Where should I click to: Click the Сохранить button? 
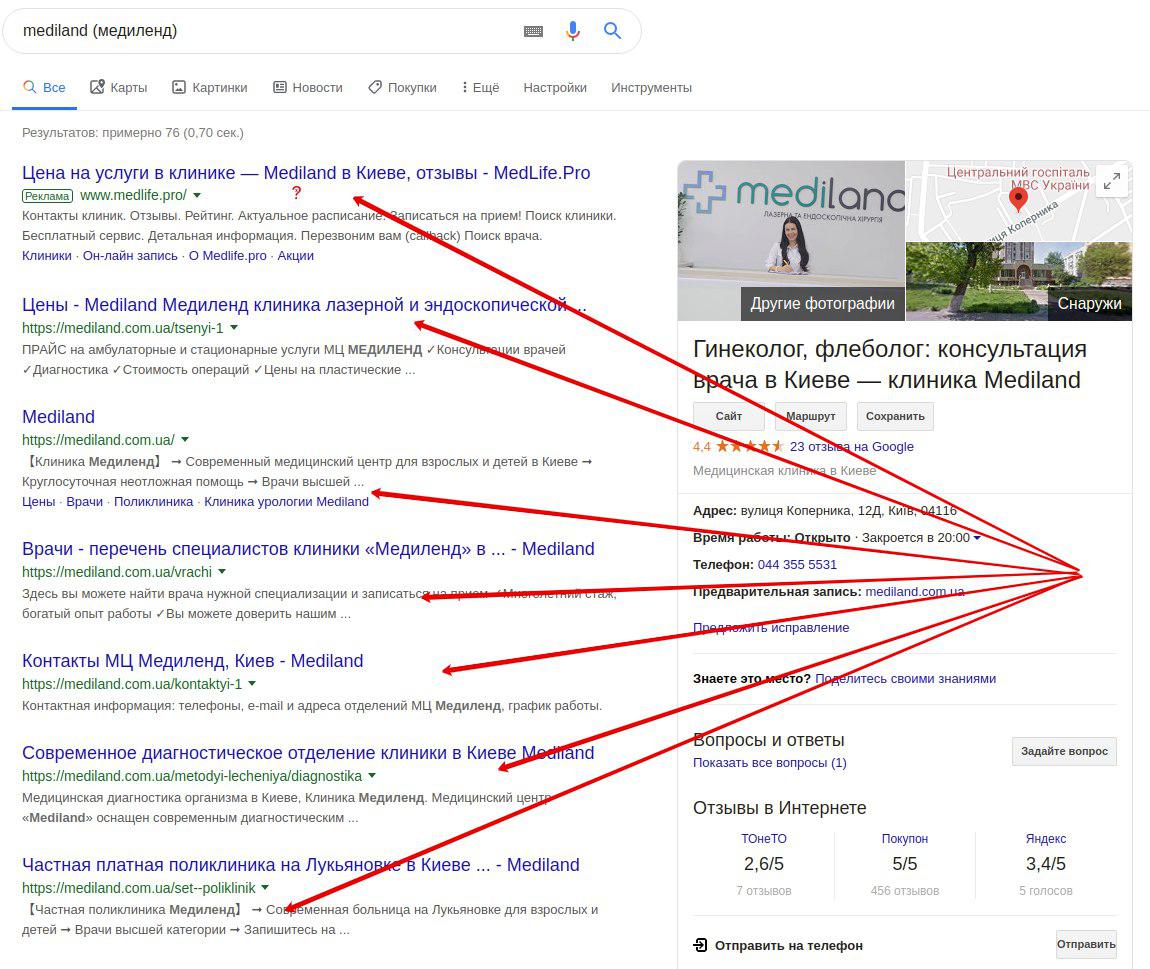click(x=895, y=416)
